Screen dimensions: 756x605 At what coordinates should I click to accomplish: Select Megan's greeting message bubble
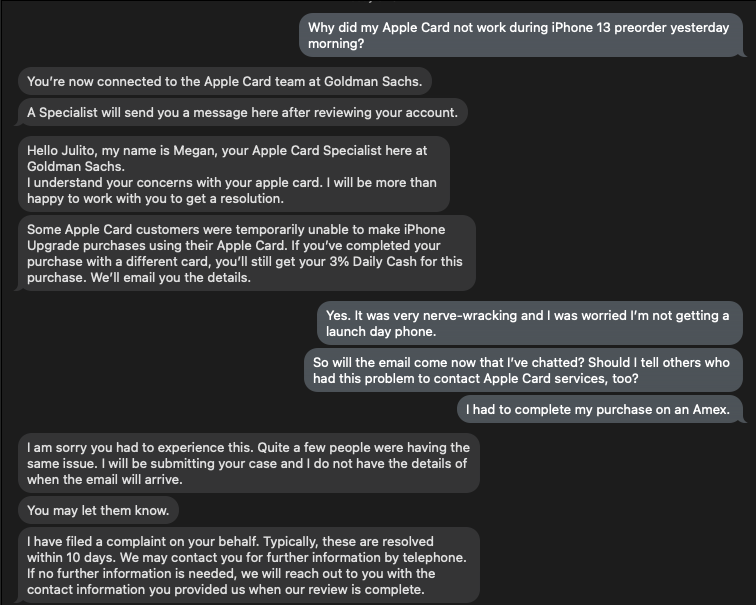pyautogui.click(x=232, y=174)
